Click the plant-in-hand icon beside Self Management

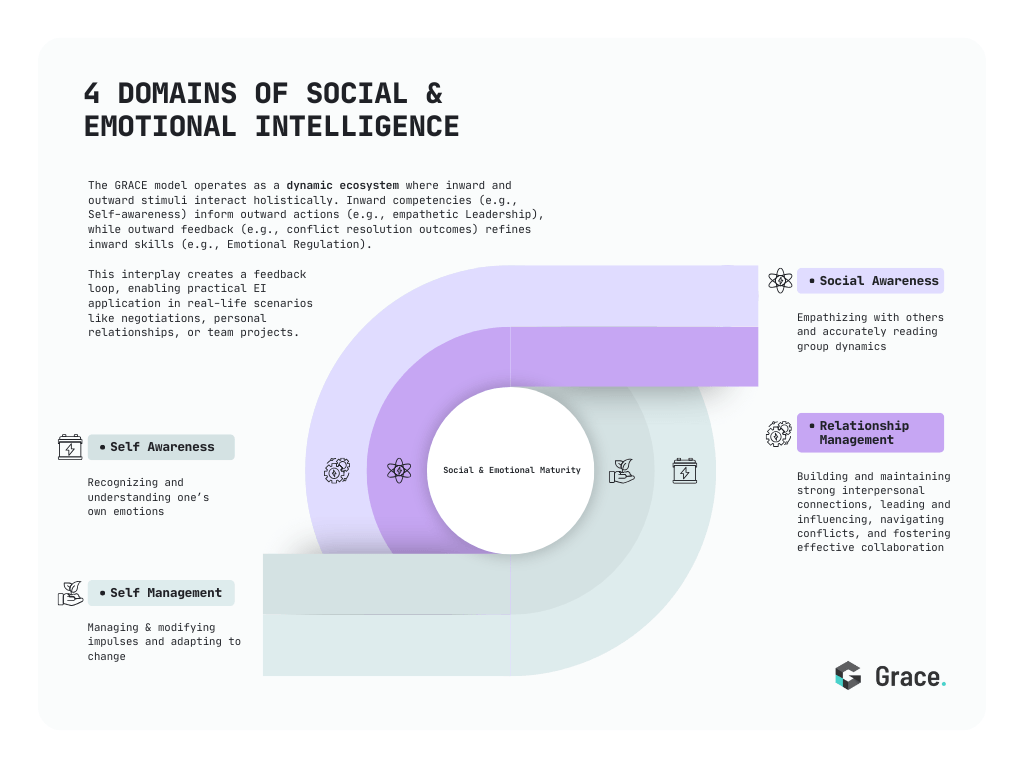(x=70, y=594)
